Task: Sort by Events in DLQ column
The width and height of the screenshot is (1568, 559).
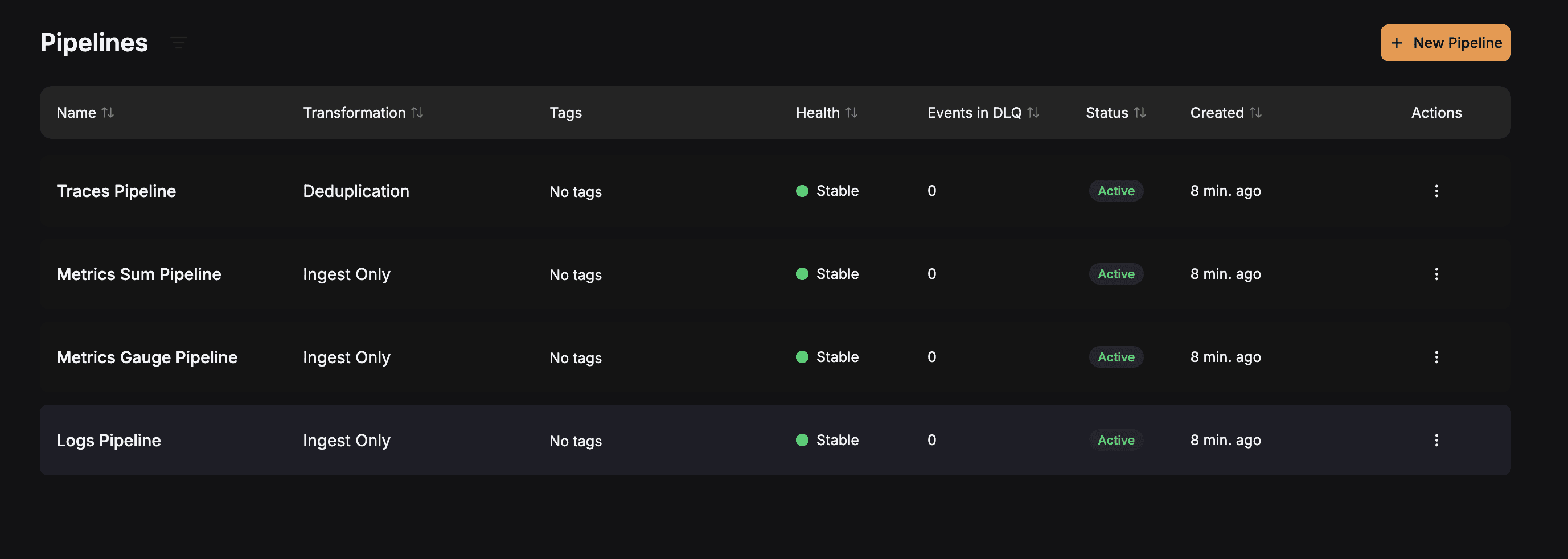Action: point(1033,113)
